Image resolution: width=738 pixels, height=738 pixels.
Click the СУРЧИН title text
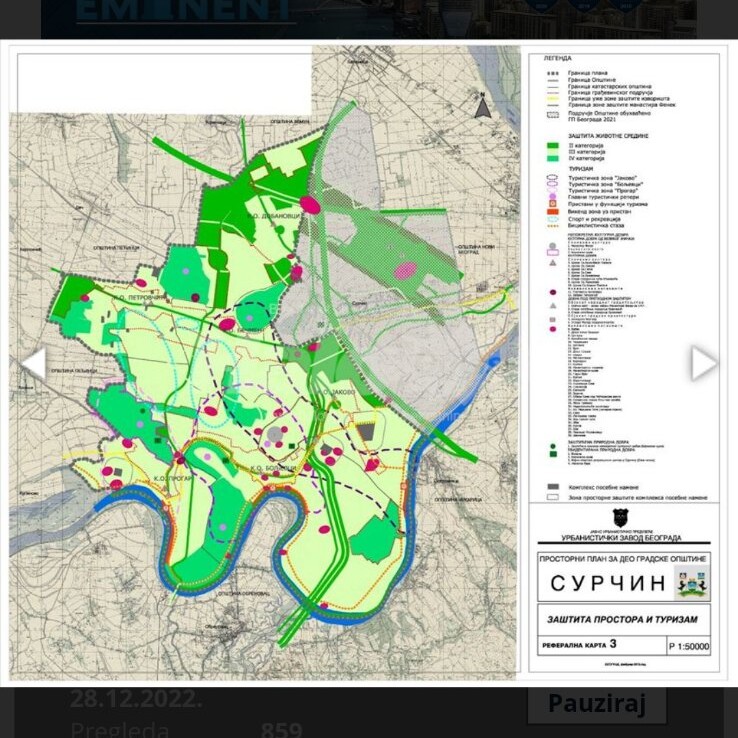click(x=608, y=583)
